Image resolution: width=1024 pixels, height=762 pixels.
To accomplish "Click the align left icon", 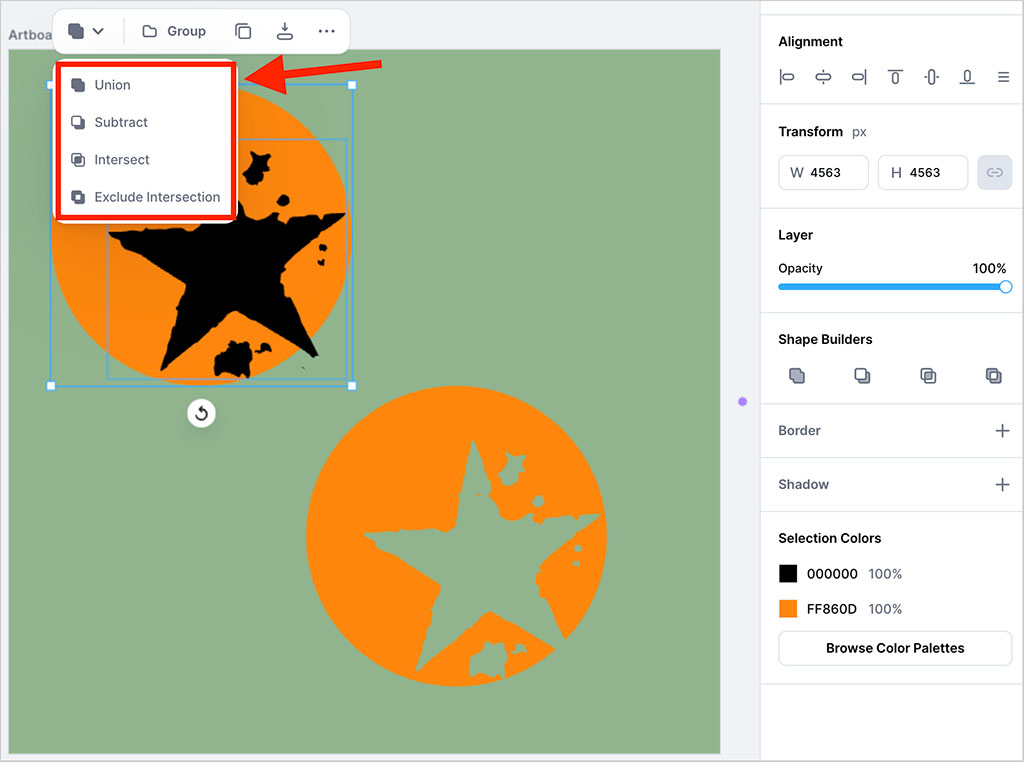I will pyautogui.click(x=787, y=77).
